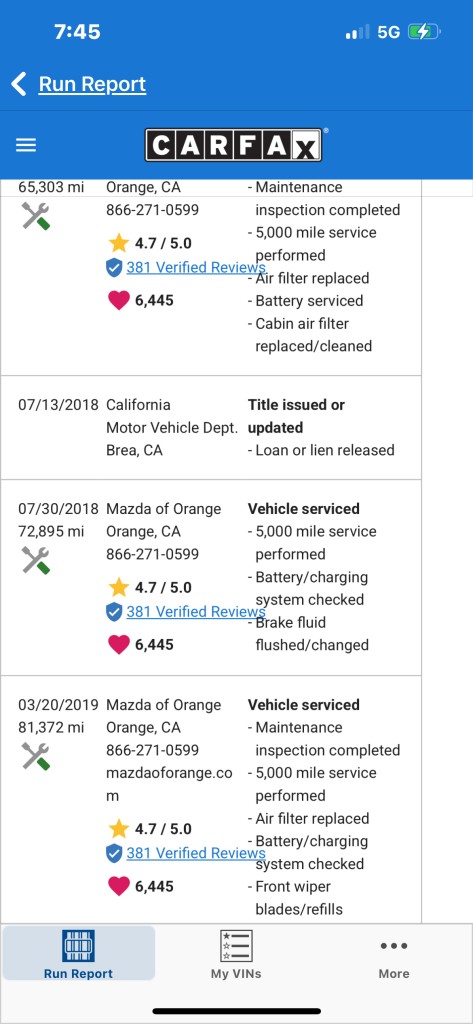Tap verified shield badge in 07/30/2018 entry
Image resolution: width=473 pixels, height=1024 pixels.
(x=114, y=612)
